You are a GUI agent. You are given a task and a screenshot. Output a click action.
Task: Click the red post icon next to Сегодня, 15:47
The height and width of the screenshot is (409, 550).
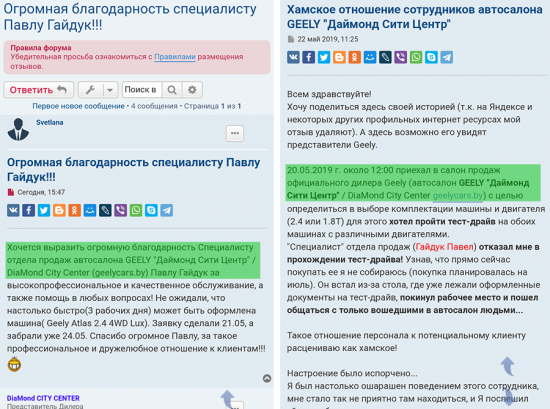pyautogui.click(x=11, y=192)
